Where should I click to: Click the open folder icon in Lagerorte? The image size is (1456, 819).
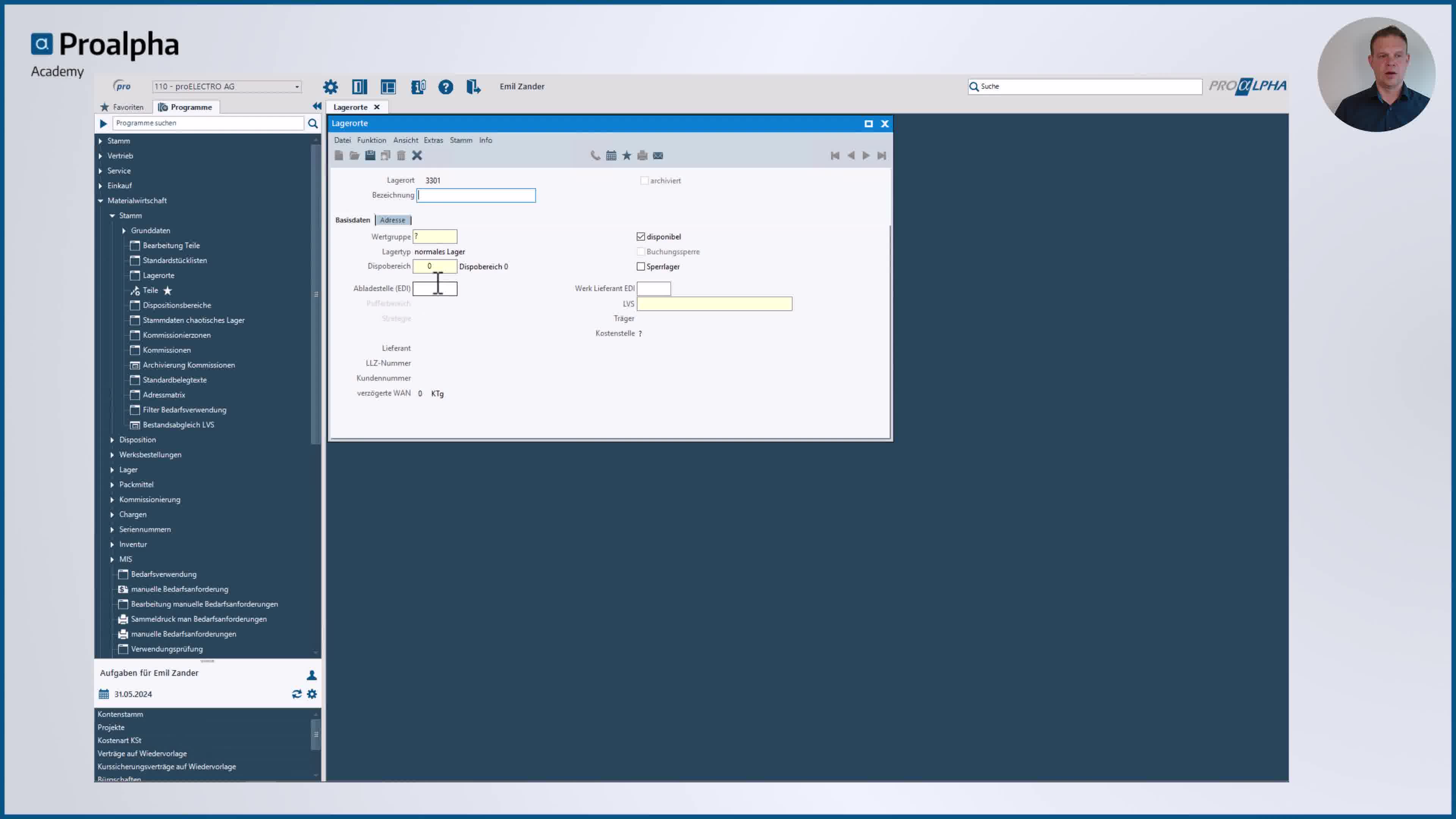tap(355, 155)
